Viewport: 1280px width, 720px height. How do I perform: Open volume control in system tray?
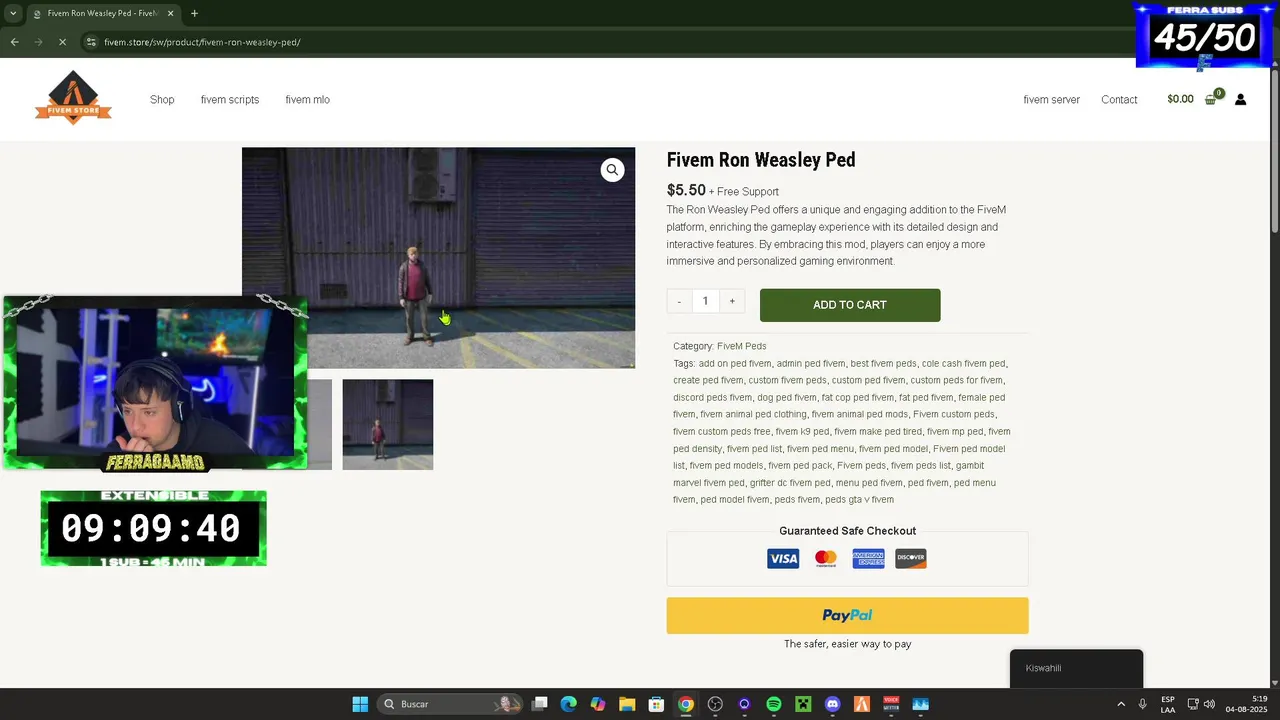tap(1209, 704)
